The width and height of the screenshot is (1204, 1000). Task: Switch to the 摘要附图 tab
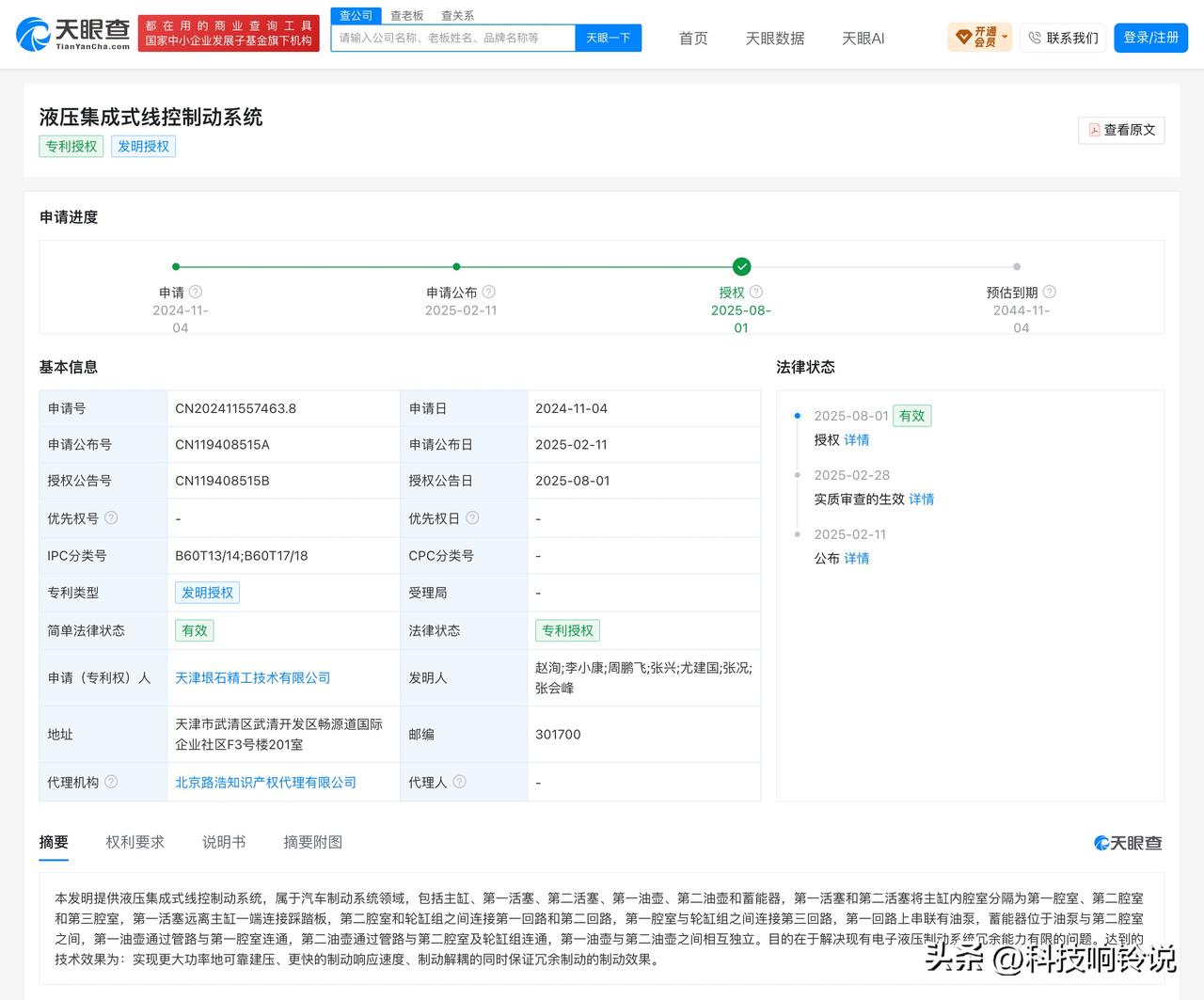coord(313,842)
